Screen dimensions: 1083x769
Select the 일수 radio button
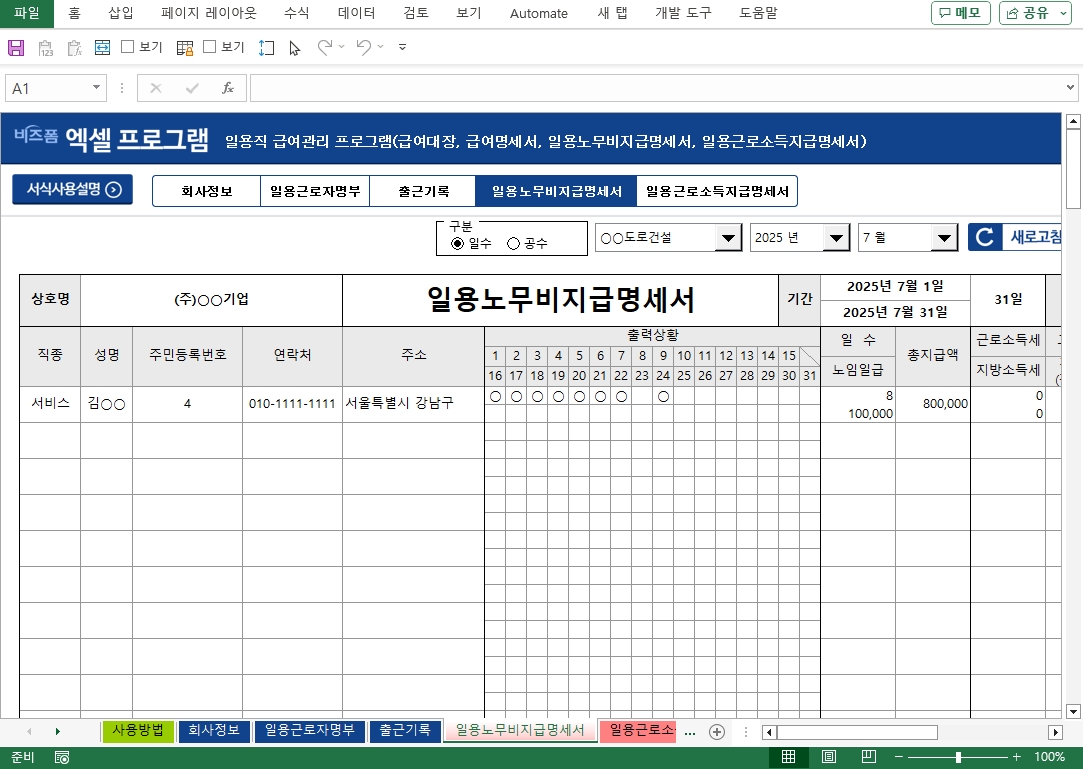tap(458, 243)
